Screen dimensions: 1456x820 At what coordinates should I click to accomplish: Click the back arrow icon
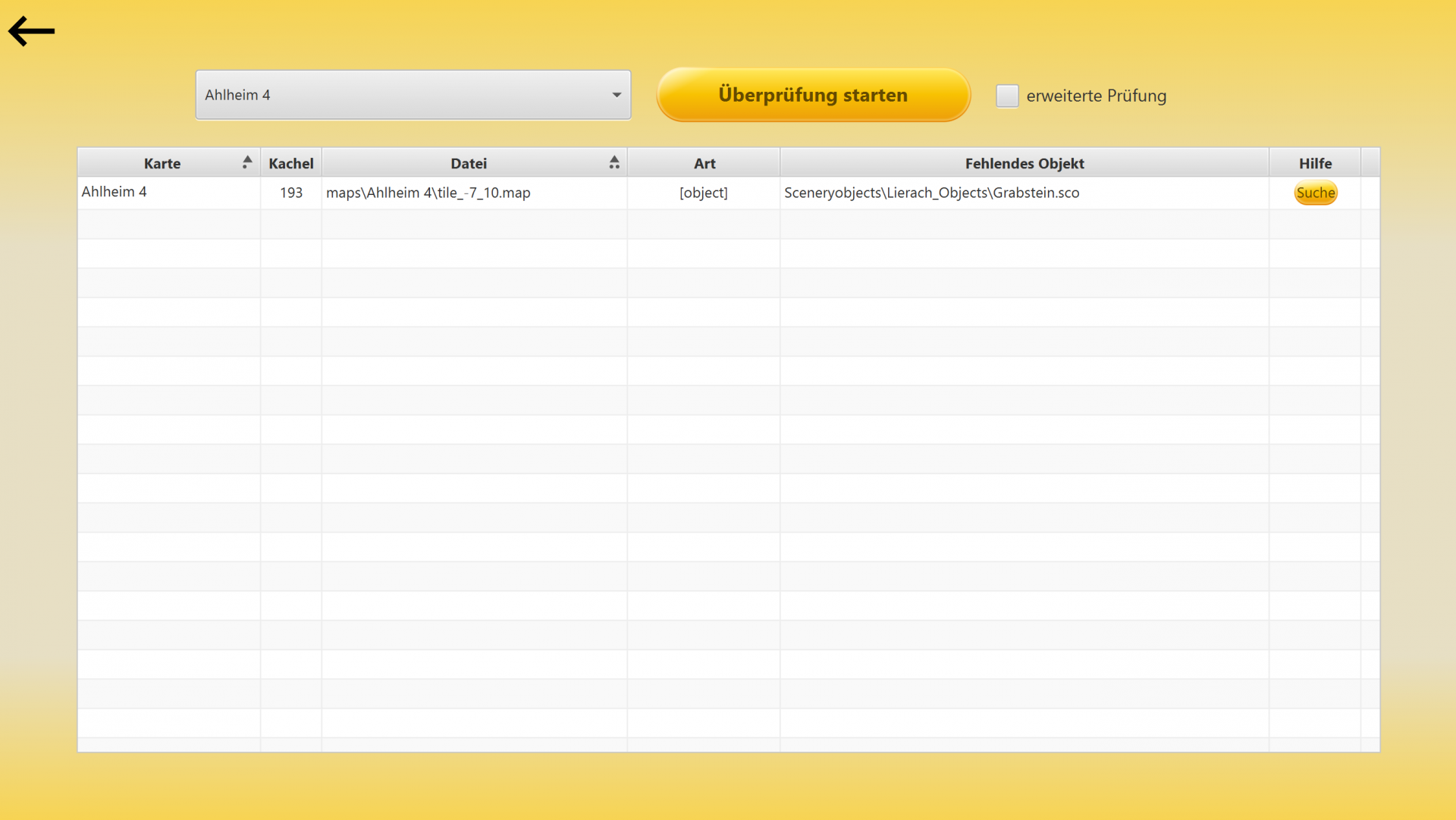(32, 31)
